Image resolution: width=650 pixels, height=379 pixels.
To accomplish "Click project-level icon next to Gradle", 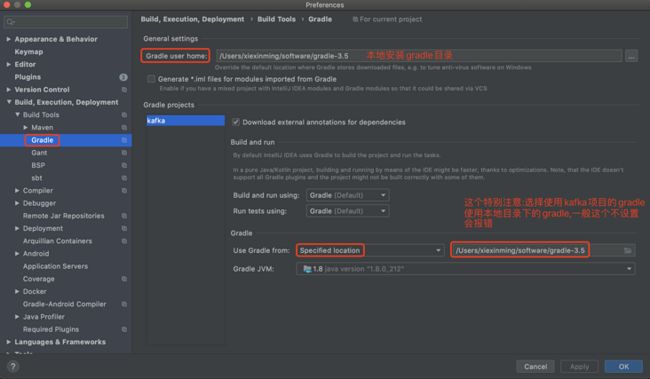I will [x=124, y=140].
